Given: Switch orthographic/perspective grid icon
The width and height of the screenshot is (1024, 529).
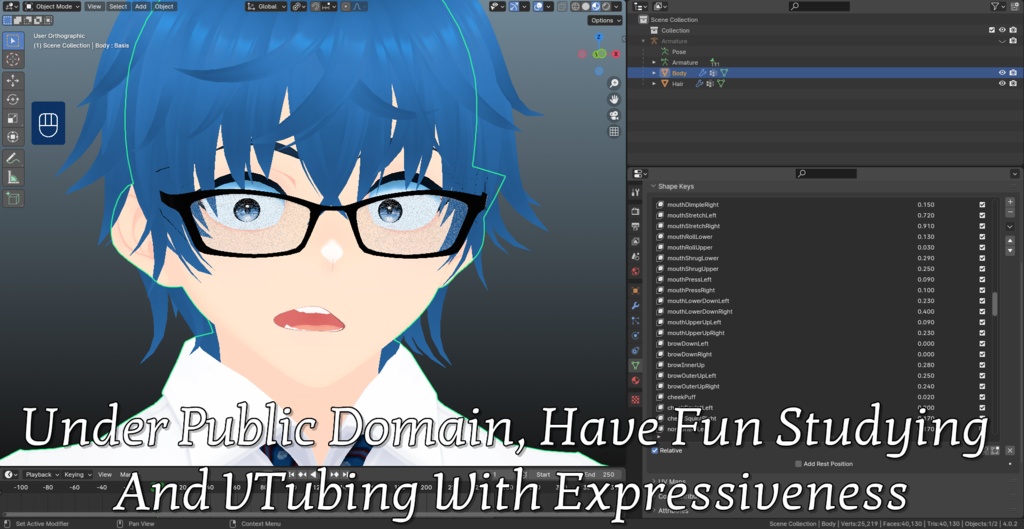Looking at the screenshot, I should tap(614, 132).
